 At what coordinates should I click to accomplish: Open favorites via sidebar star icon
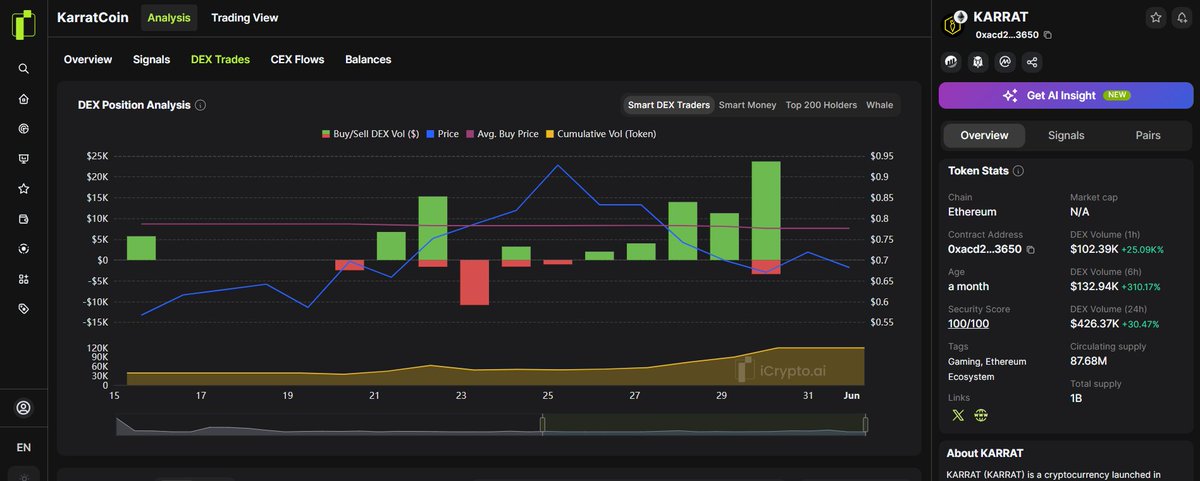(x=23, y=189)
